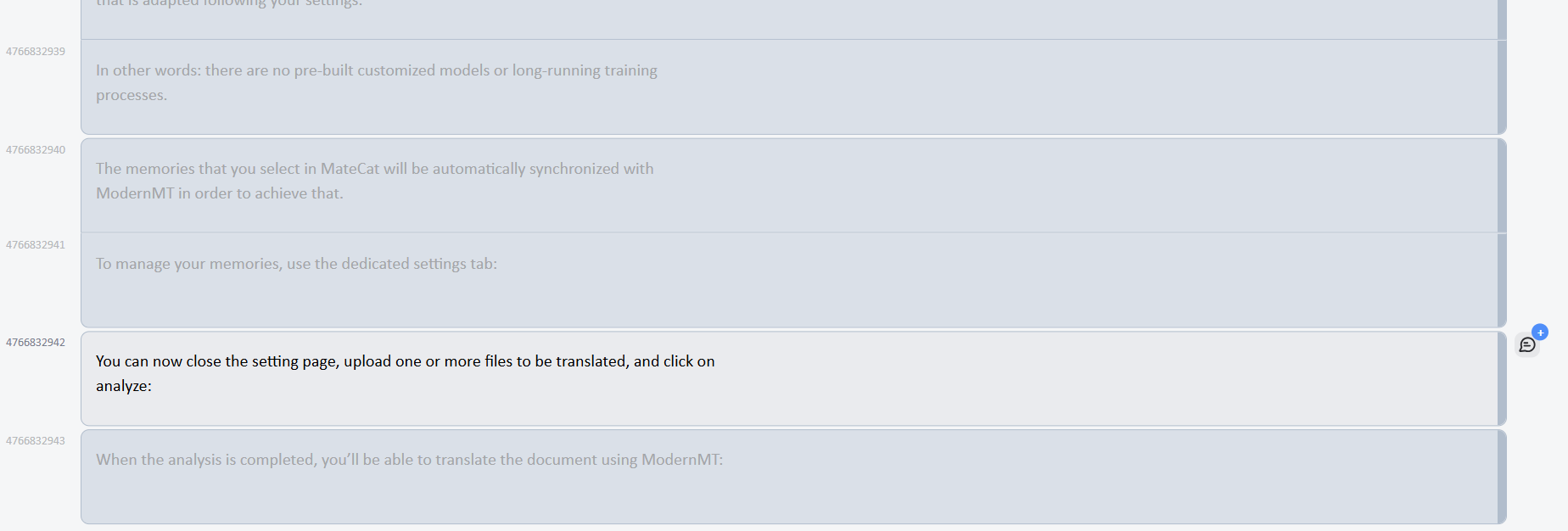Click segment number 4766832940
1568x531 pixels.
pos(36,150)
